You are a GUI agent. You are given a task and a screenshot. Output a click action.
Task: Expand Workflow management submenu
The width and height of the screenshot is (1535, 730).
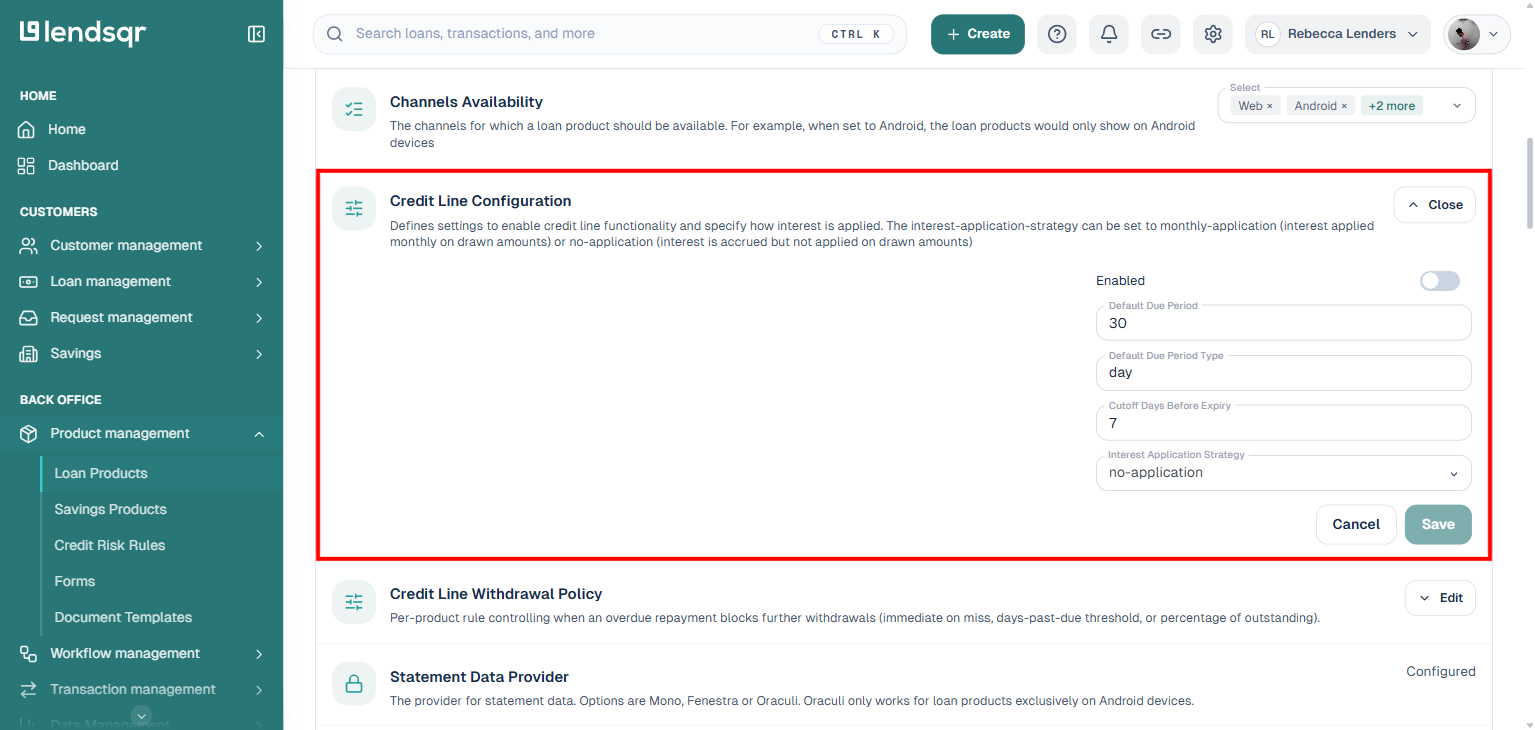coord(259,654)
